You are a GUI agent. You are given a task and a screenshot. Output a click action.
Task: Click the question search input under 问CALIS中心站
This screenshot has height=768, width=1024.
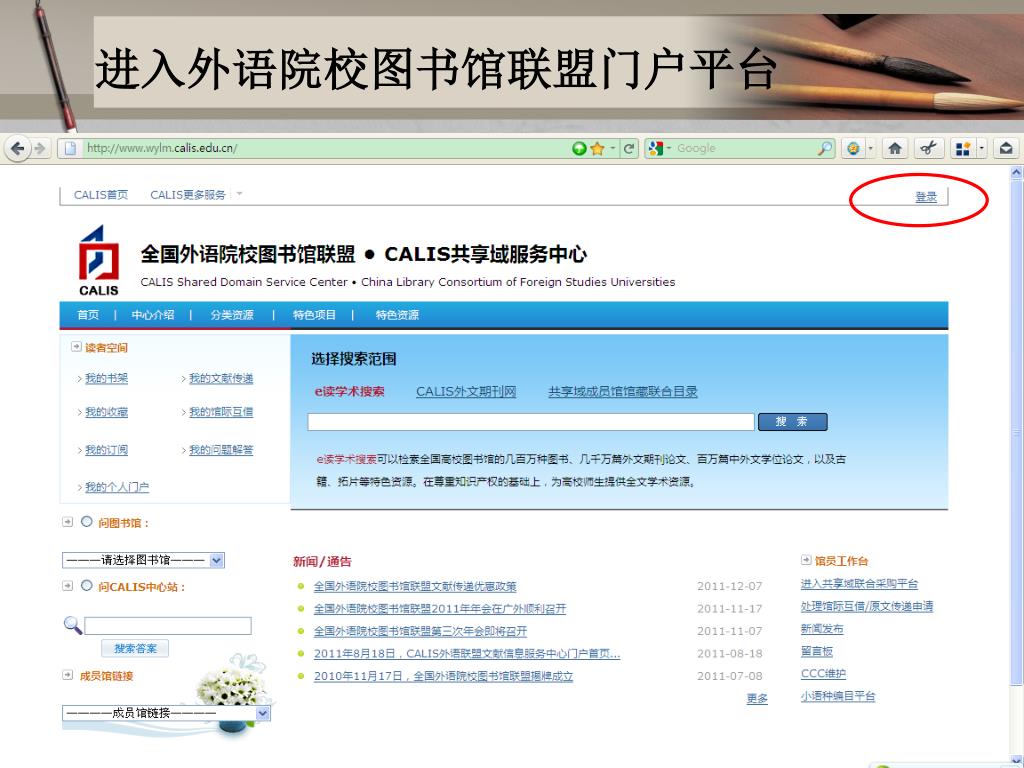168,626
